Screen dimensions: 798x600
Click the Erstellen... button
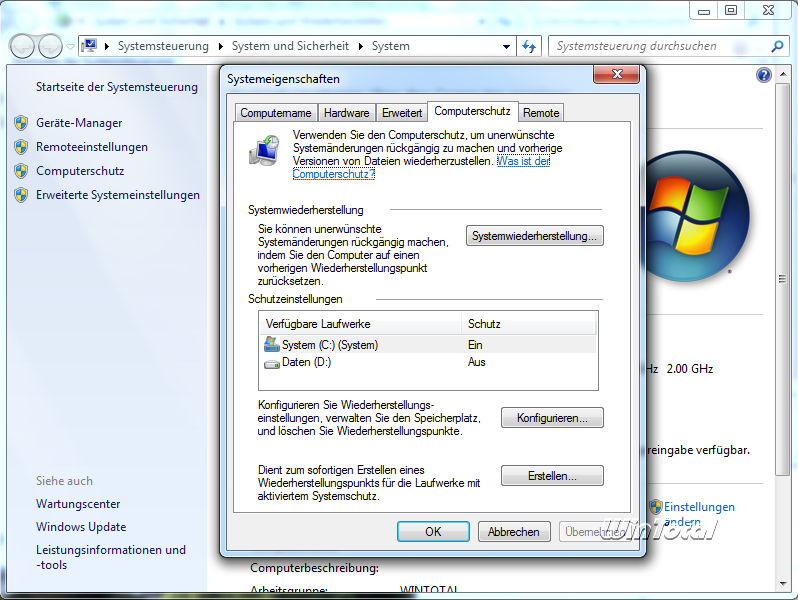552,476
